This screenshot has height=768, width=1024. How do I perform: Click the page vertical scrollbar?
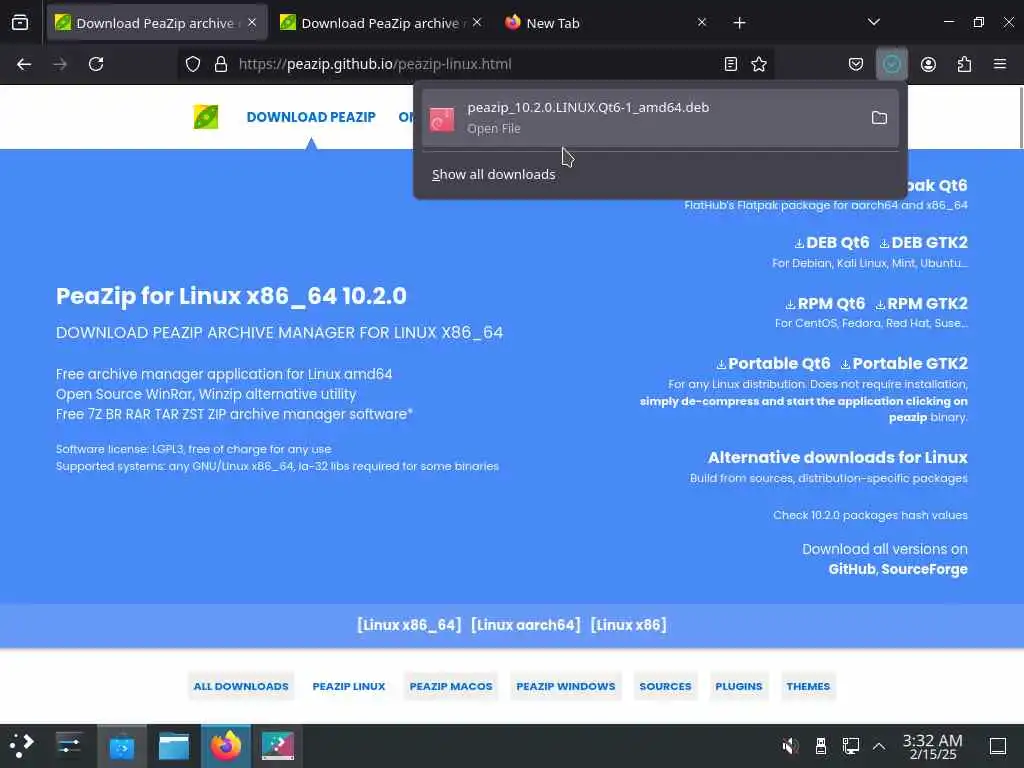1020,118
